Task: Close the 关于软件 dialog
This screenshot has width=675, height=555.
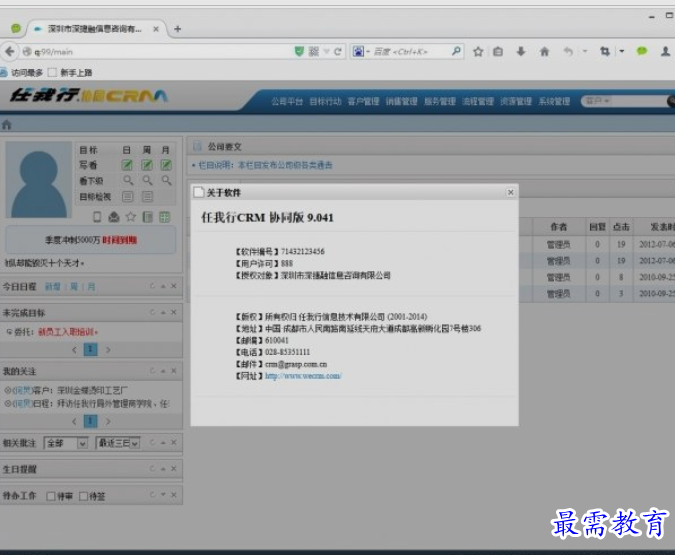Action: [511, 192]
